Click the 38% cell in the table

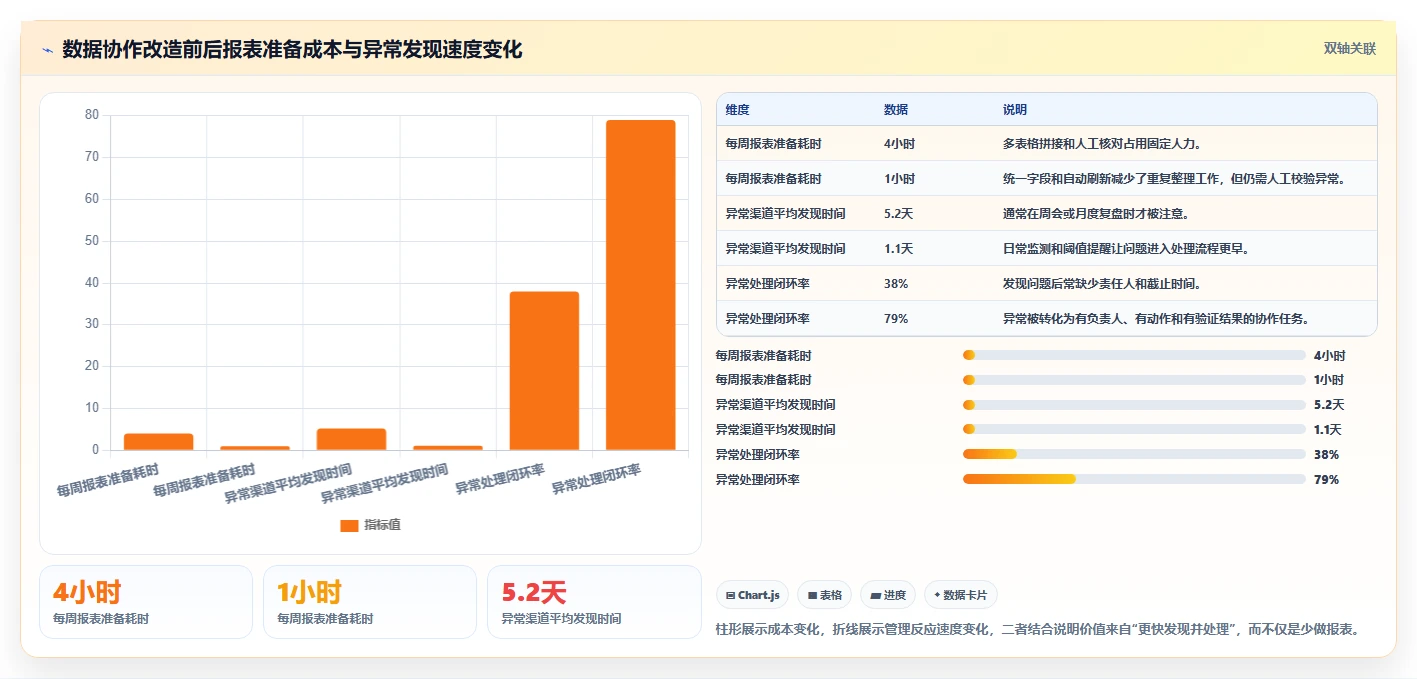coord(896,284)
